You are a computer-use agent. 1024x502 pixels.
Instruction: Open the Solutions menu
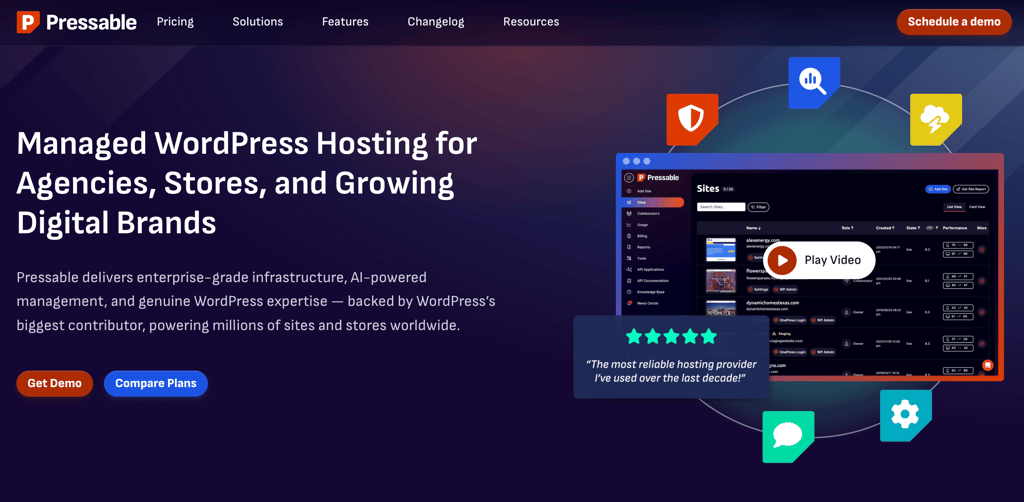coord(258,22)
